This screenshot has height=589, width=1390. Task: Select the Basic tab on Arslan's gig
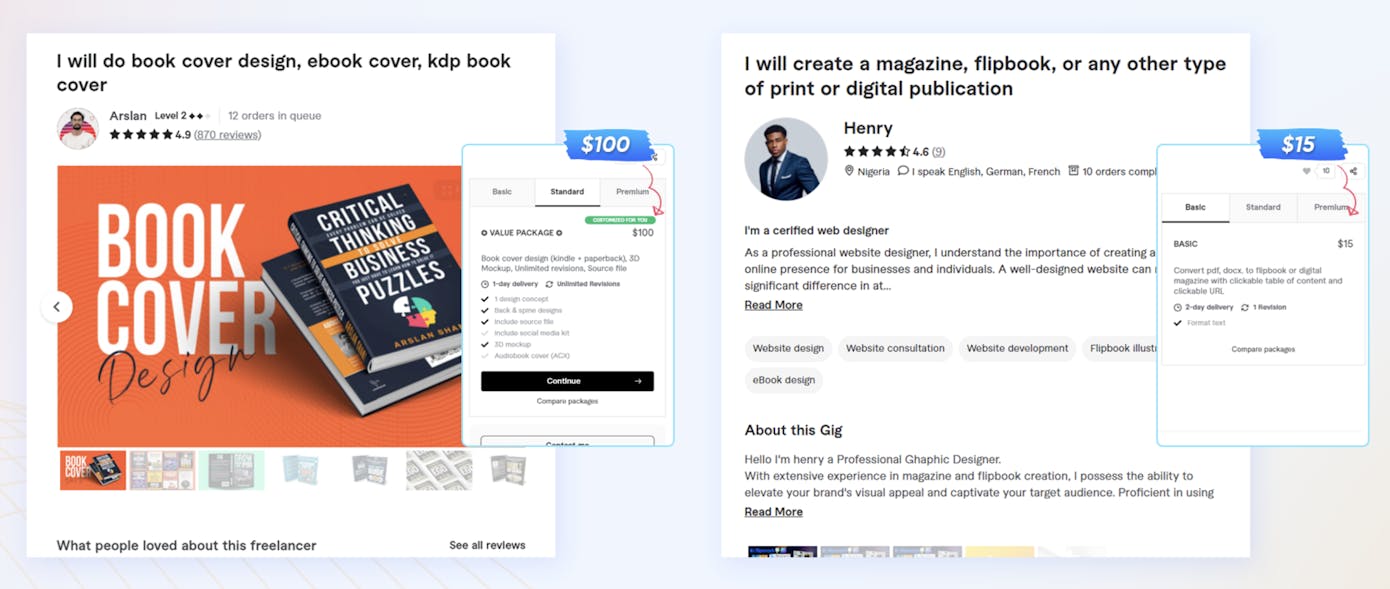502,192
